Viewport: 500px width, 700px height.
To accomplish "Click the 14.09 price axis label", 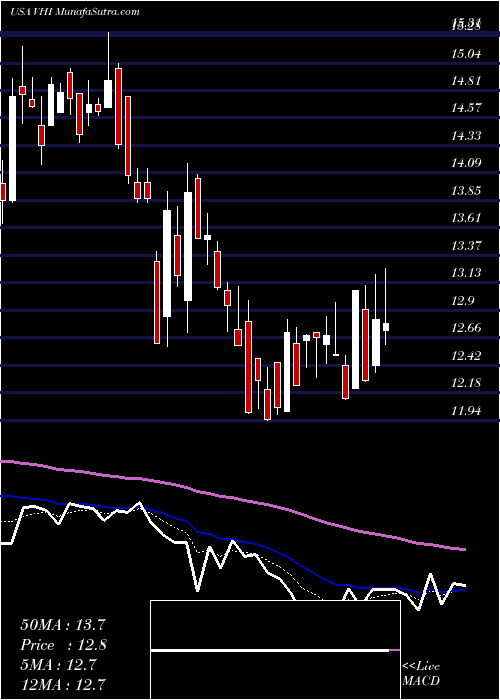I will [467, 163].
